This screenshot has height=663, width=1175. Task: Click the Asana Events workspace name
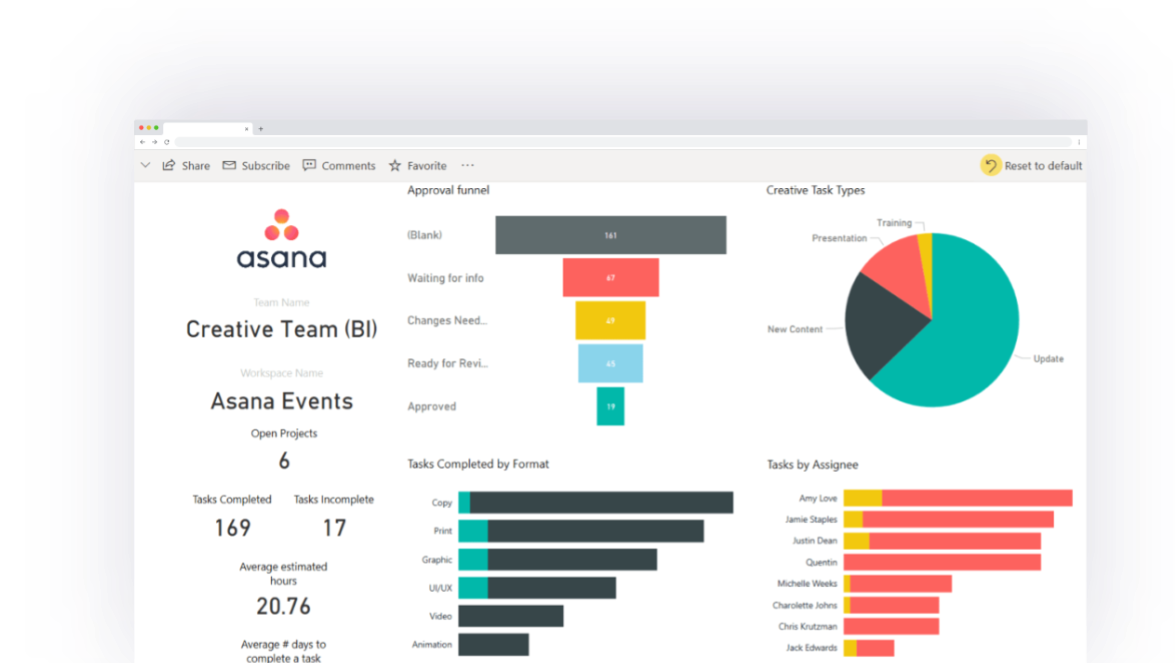coord(282,402)
